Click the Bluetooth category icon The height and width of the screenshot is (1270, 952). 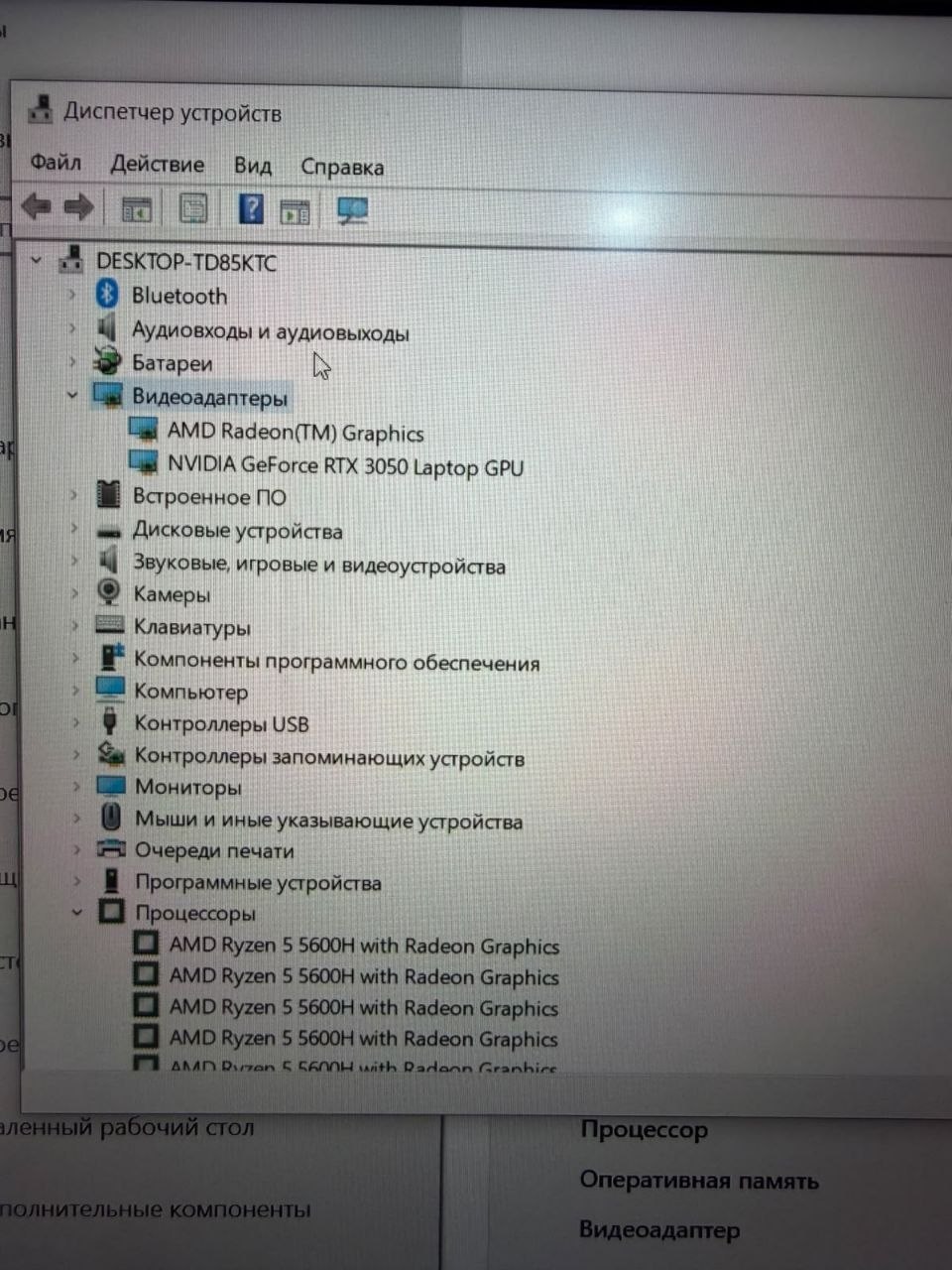point(107,294)
